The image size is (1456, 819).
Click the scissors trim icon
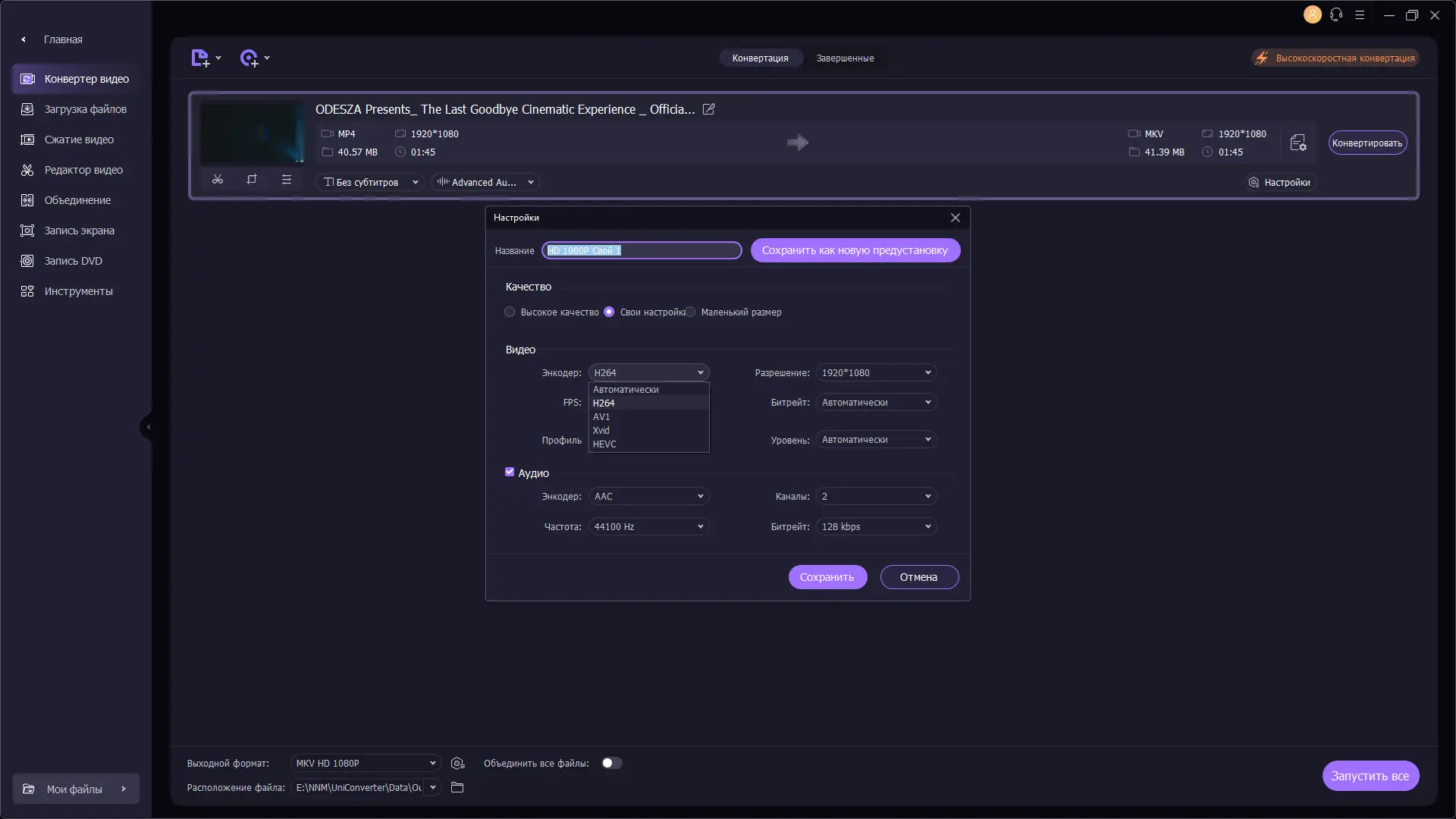[x=218, y=180]
